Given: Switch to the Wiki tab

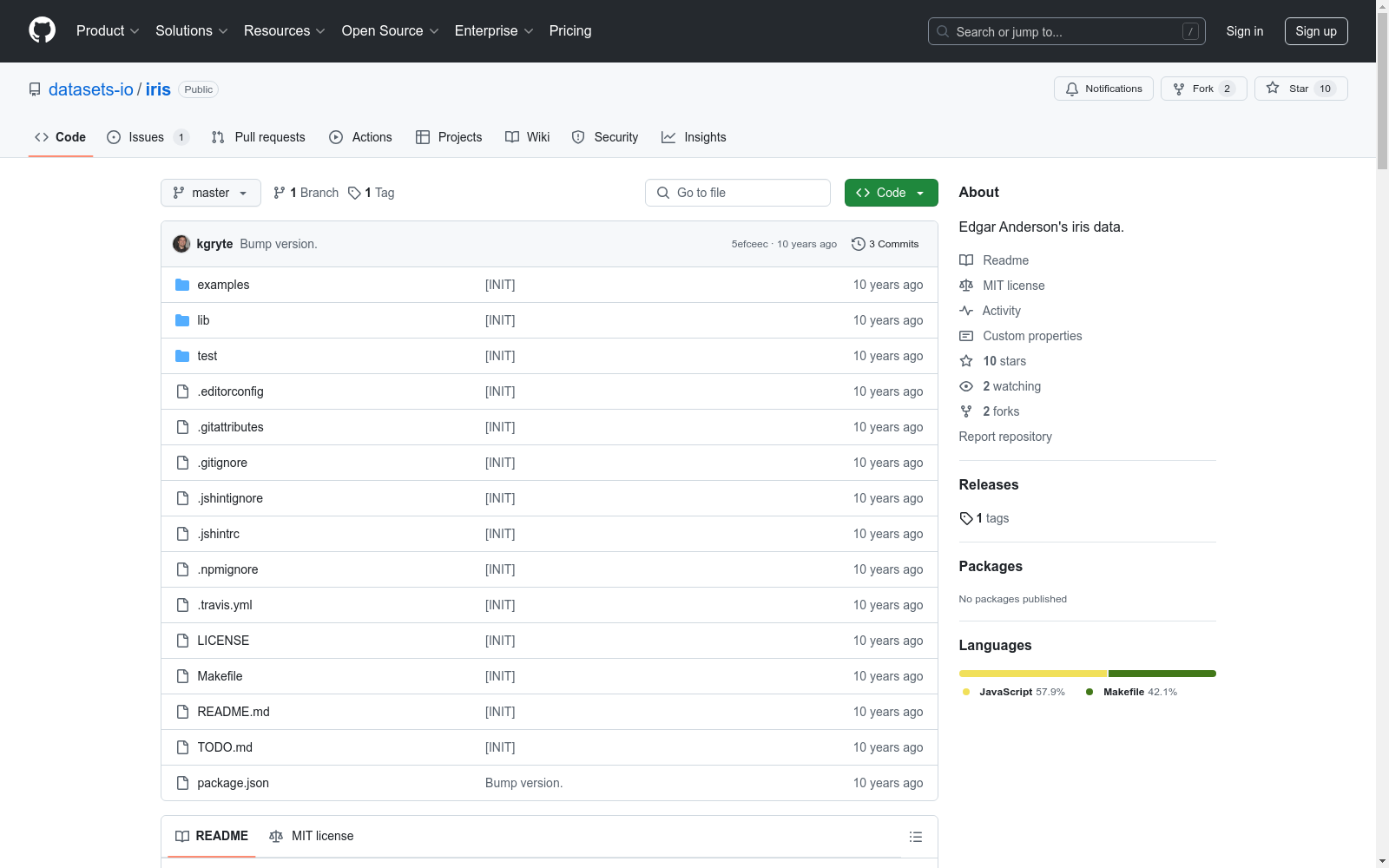Looking at the screenshot, I should (528, 137).
